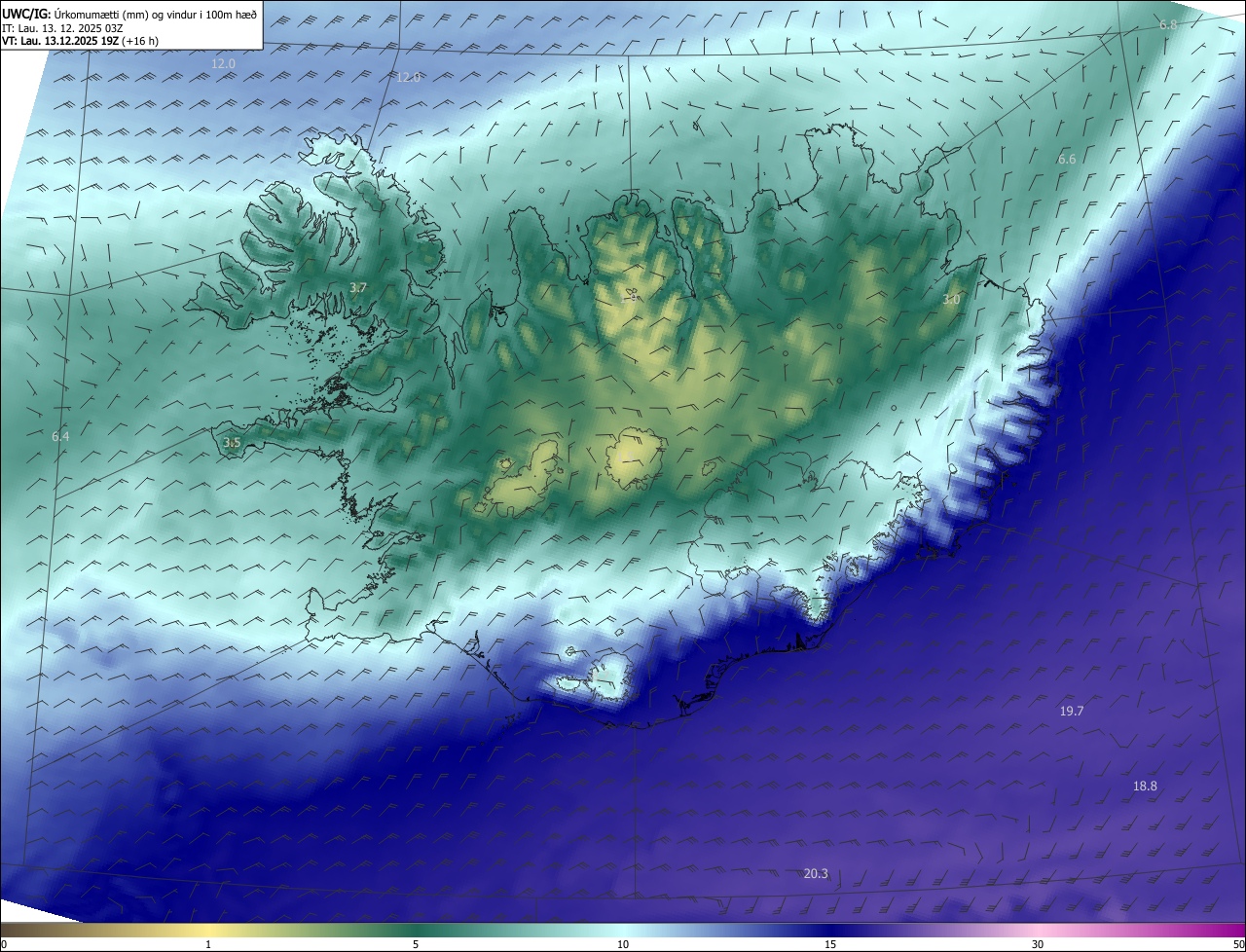Click the color scale tick label '5'
The height and width of the screenshot is (952, 1246).
coord(416,944)
